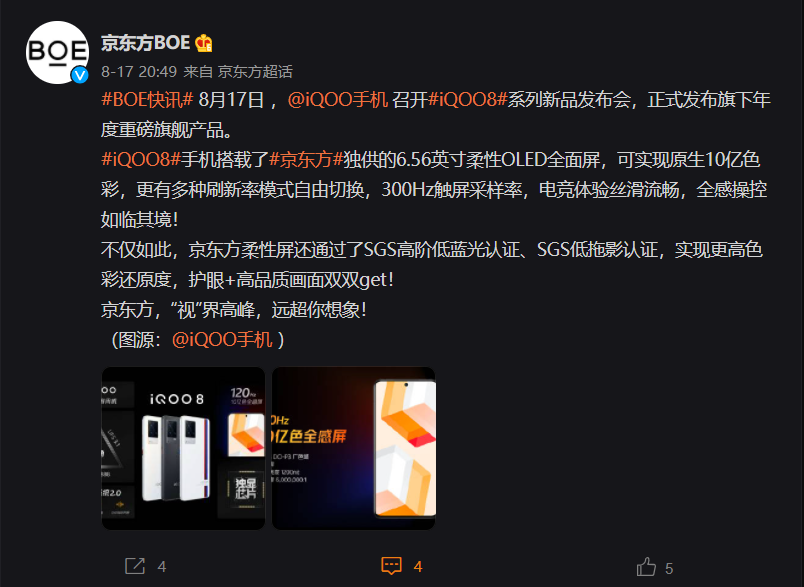Click the repost count 4
804x587 pixels.
162,566
